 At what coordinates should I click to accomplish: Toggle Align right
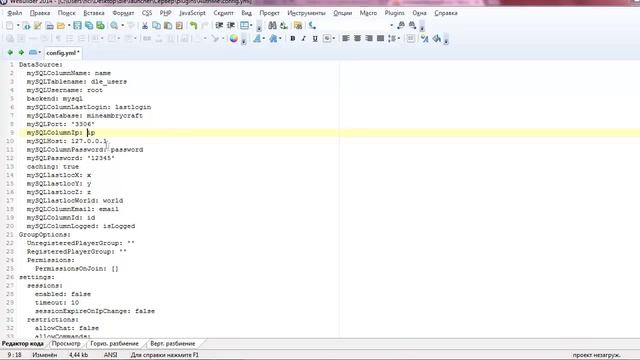(x=369, y=38)
